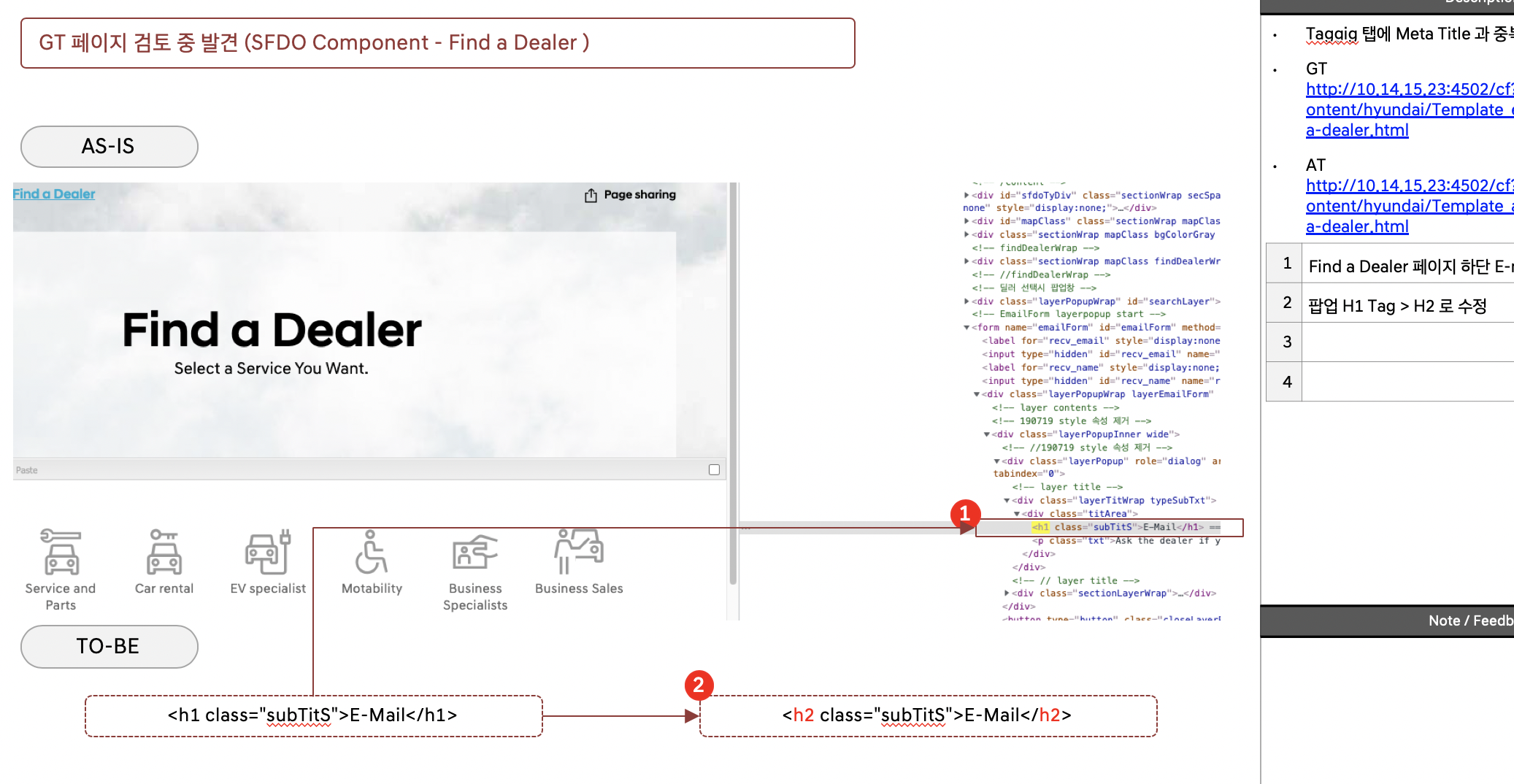Screen dimensions: 1514x784
Task: Select the Business Sales icon
Action: pyautogui.click(x=579, y=553)
